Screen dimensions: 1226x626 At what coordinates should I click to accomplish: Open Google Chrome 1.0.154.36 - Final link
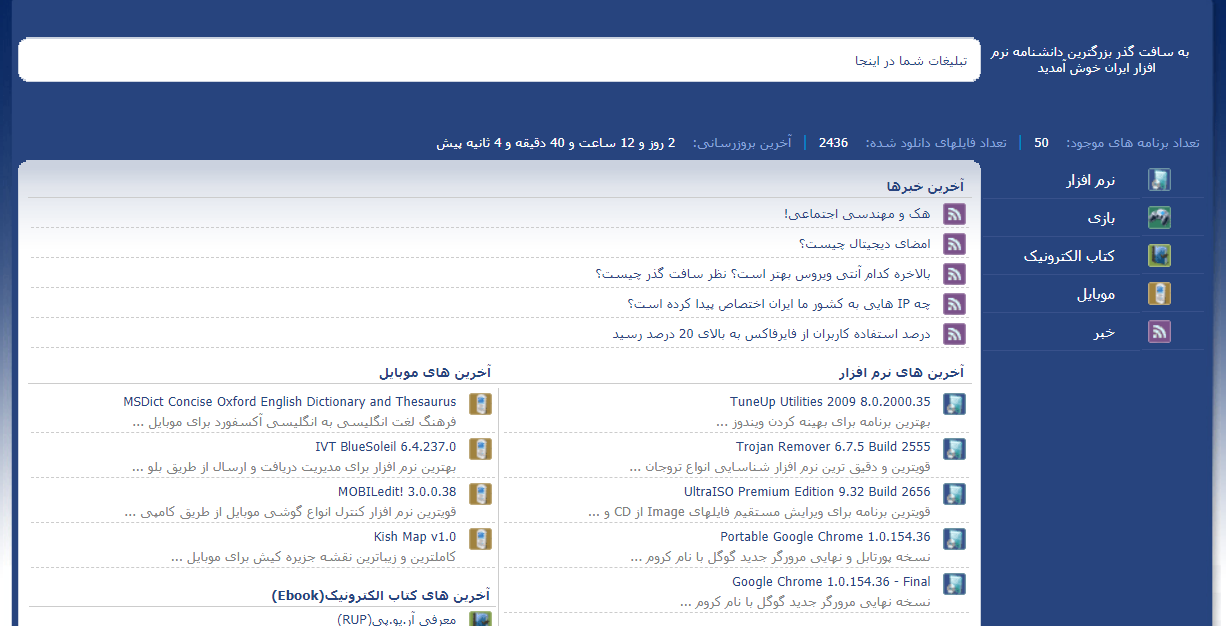[x=831, y=582]
